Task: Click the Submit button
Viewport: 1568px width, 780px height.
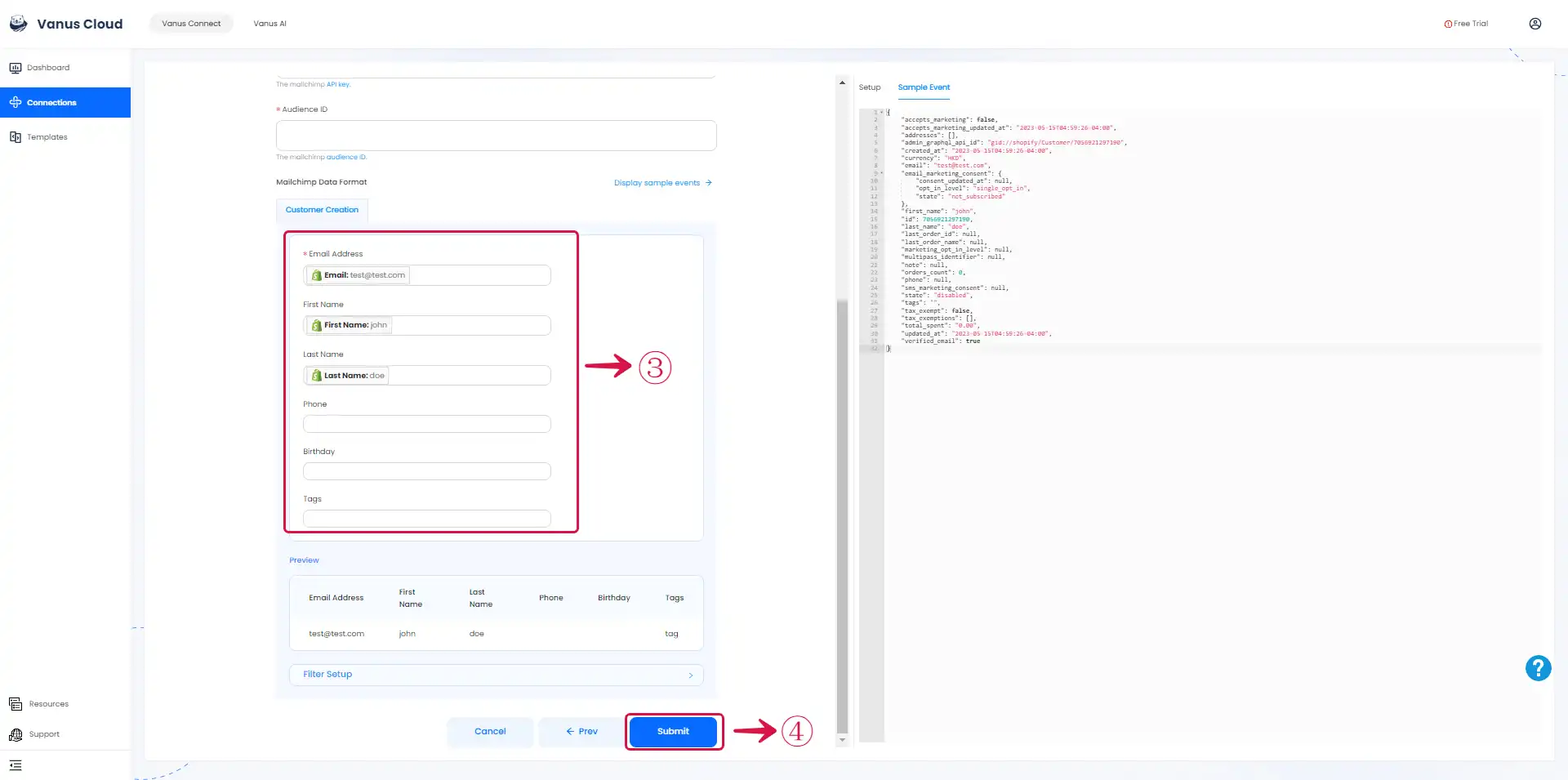Action: (x=673, y=732)
